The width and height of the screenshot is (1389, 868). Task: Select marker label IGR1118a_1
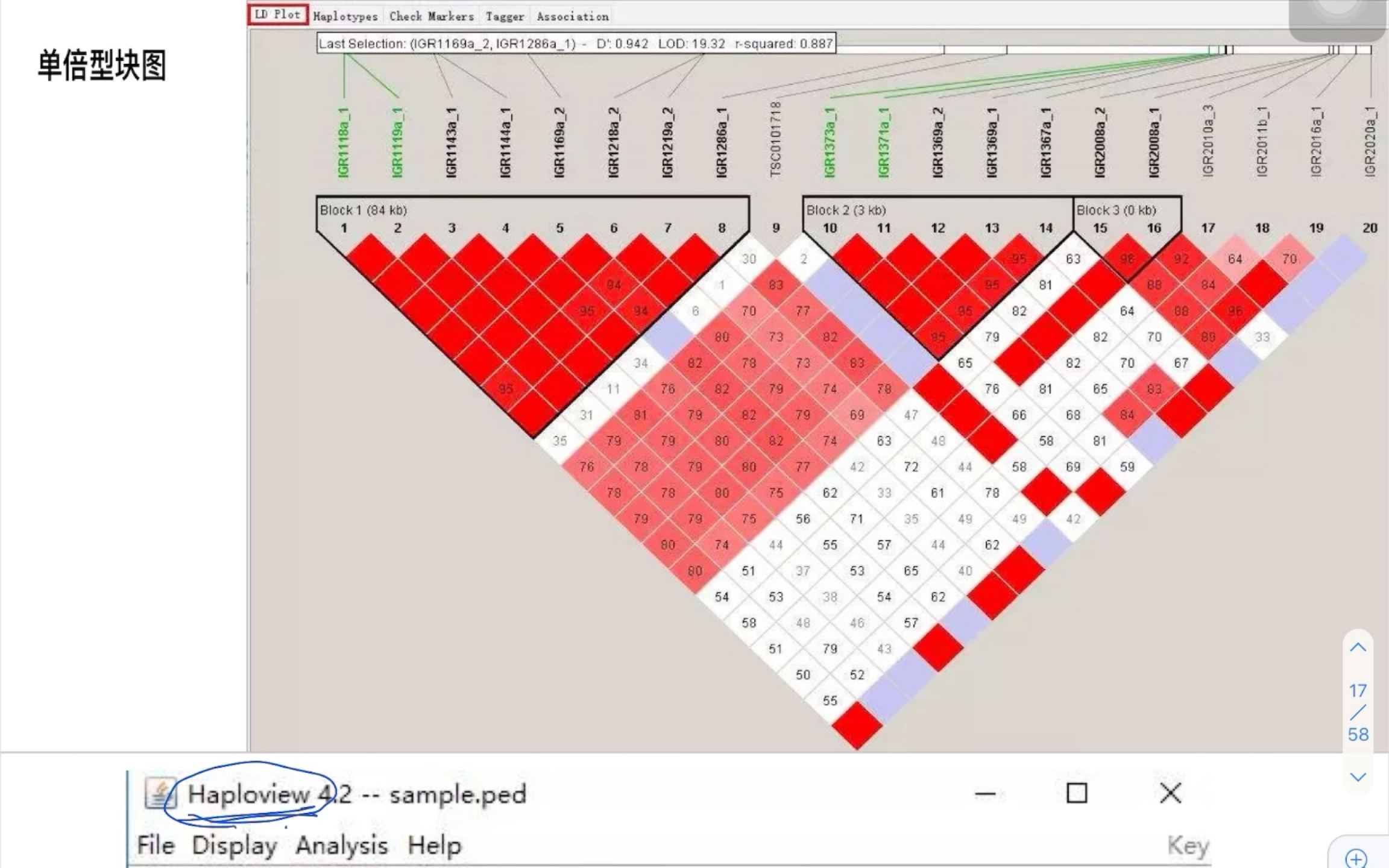pos(344,143)
